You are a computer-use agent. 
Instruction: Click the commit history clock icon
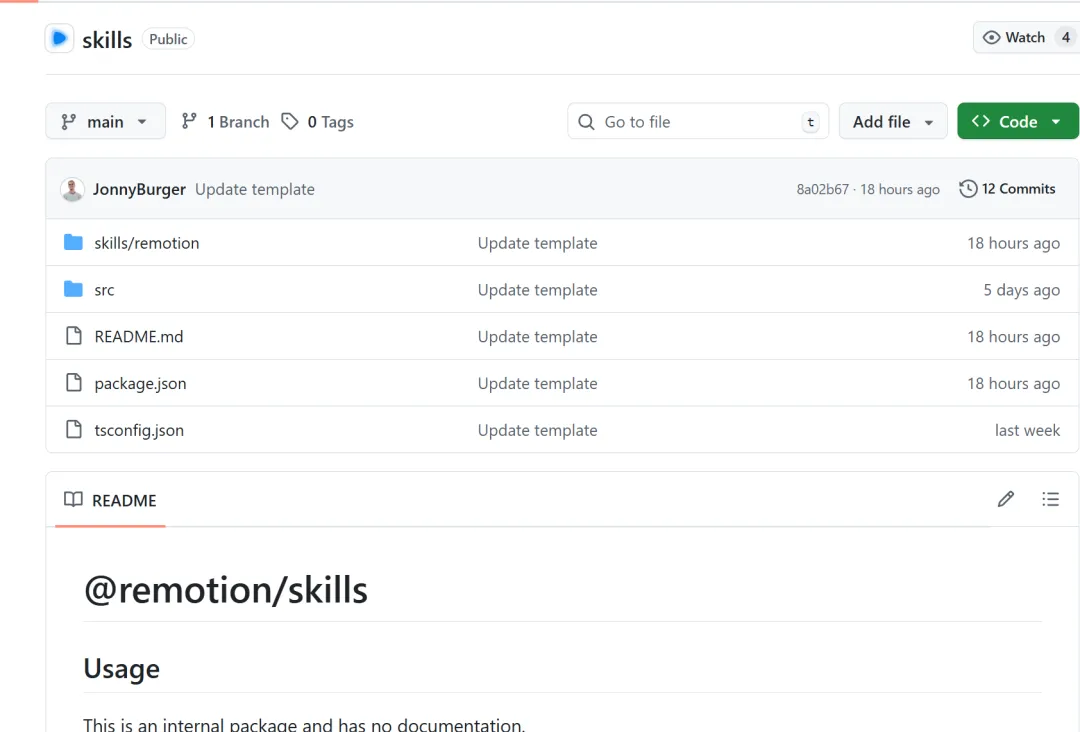968,189
